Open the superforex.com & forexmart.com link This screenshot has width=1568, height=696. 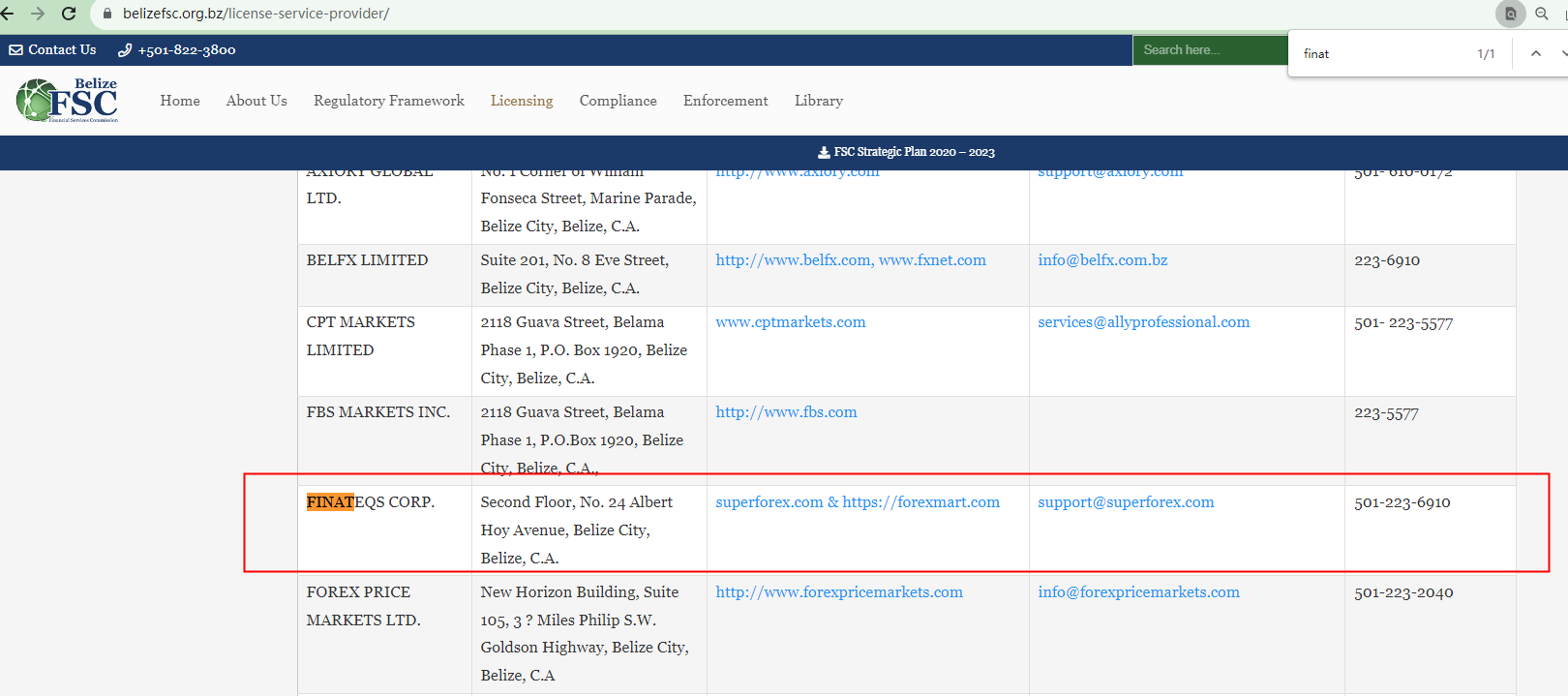tap(858, 502)
